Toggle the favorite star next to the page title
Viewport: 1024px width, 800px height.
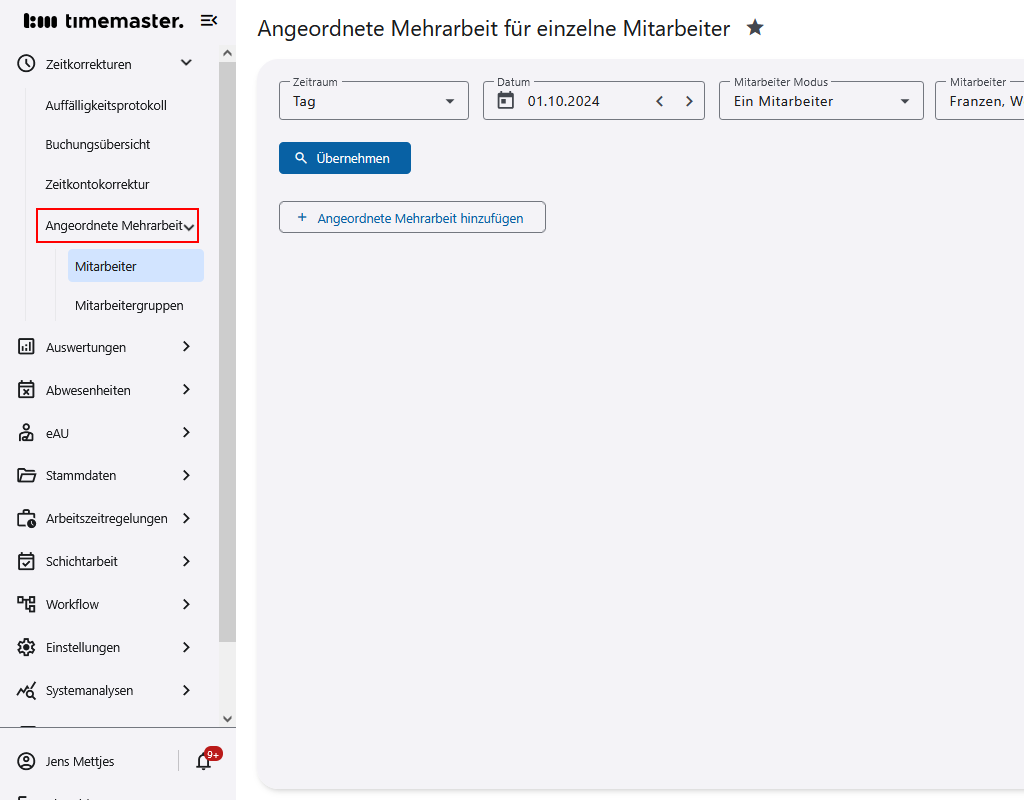pos(755,28)
